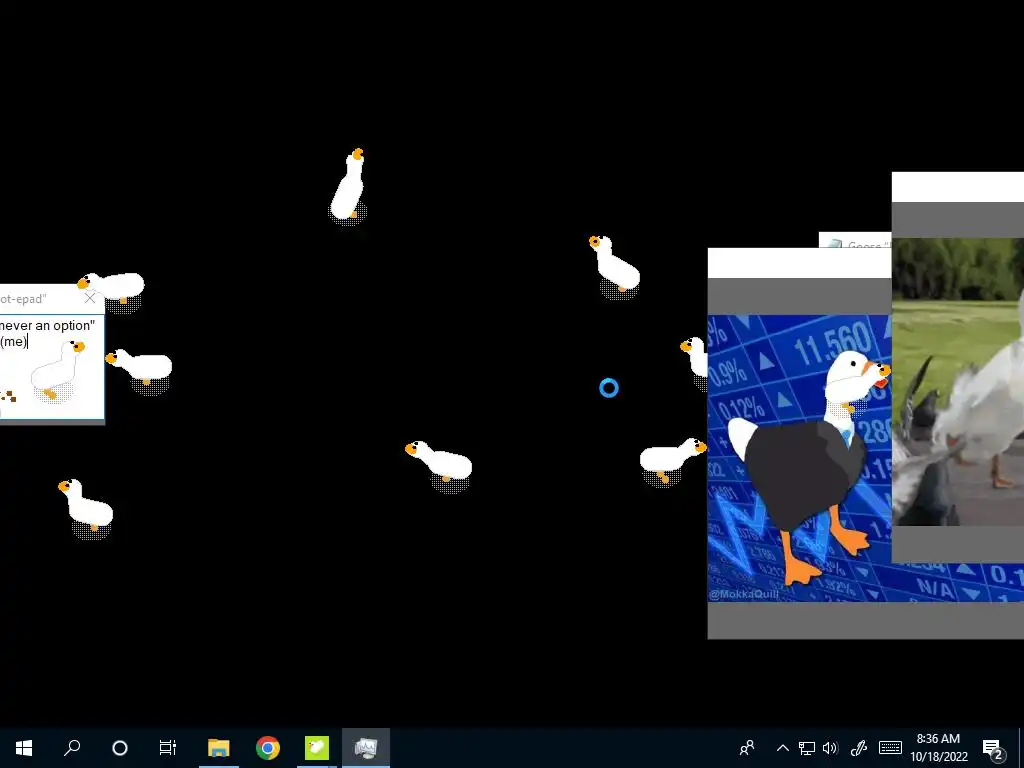The image size is (1024, 768).
Task: Open volume speaker tray icon
Action: point(830,748)
